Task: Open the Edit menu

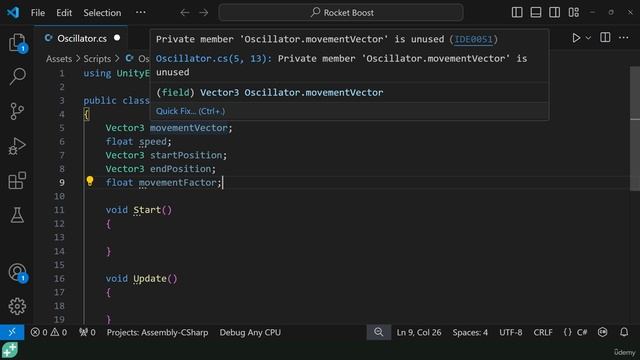Action: [x=64, y=13]
